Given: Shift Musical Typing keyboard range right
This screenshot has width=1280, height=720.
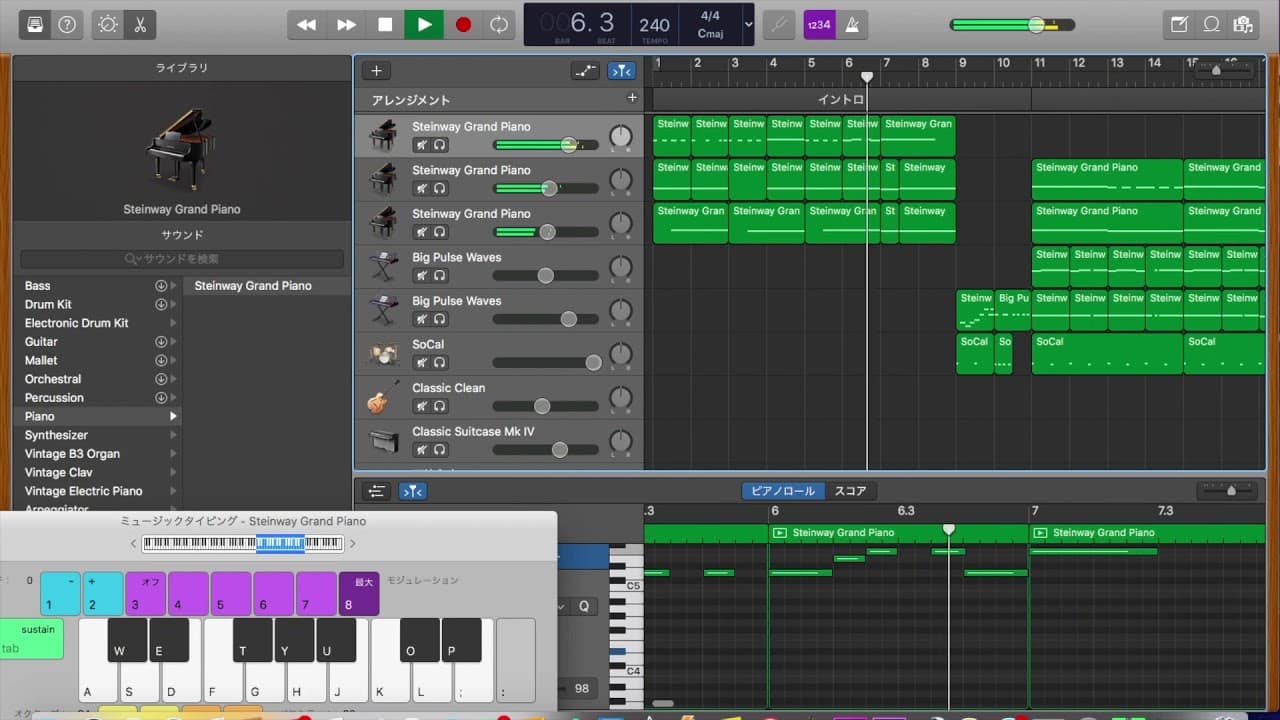Looking at the screenshot, I should [352, 544].
